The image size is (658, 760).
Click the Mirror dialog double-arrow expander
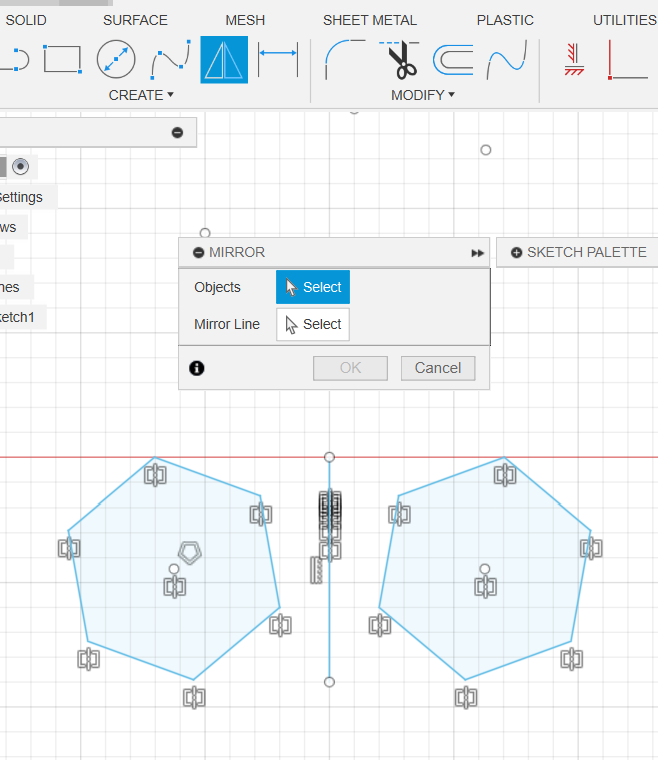(477, 253)
